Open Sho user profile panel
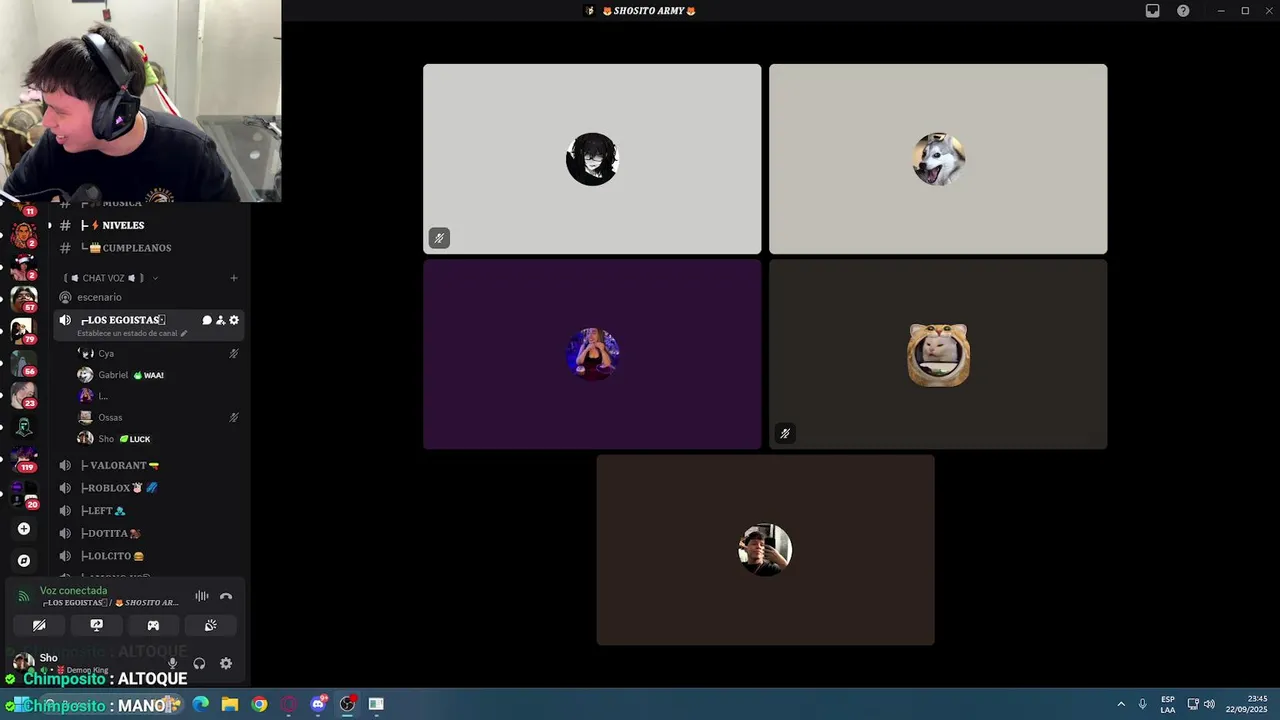 pos(62,662)
